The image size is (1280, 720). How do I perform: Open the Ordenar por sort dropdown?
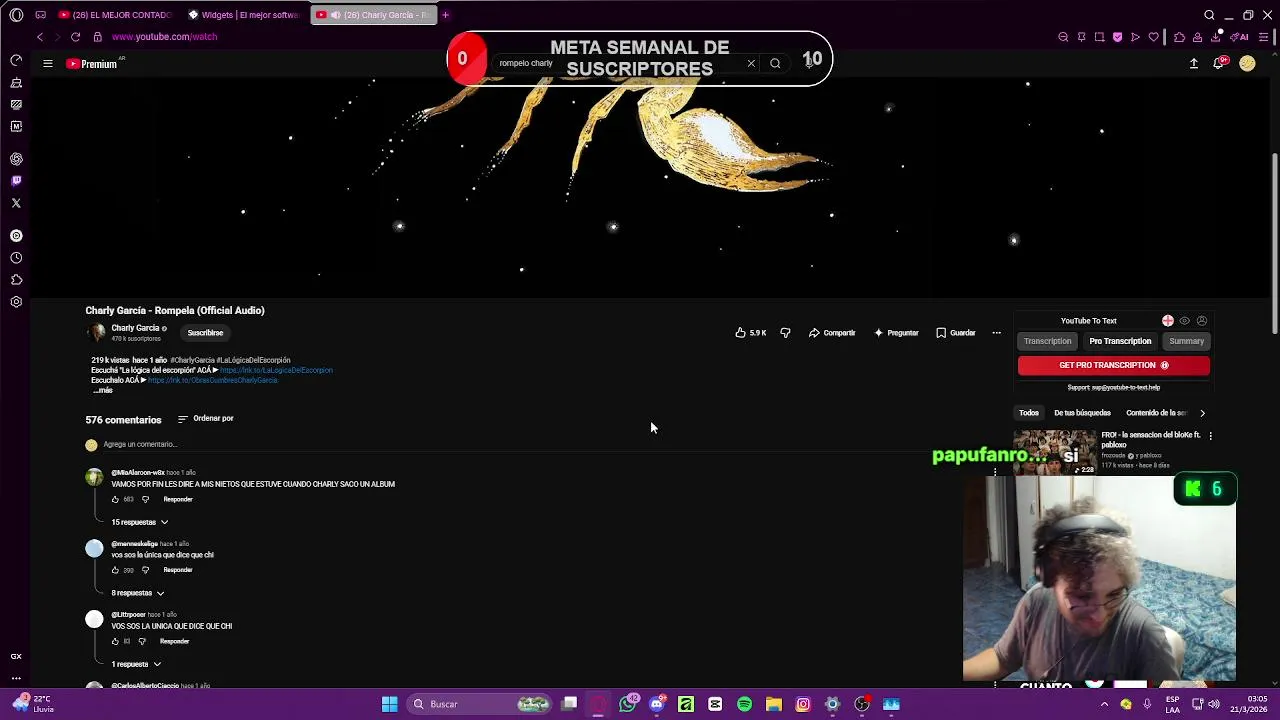pyautogui.click(x=205, y=419)
